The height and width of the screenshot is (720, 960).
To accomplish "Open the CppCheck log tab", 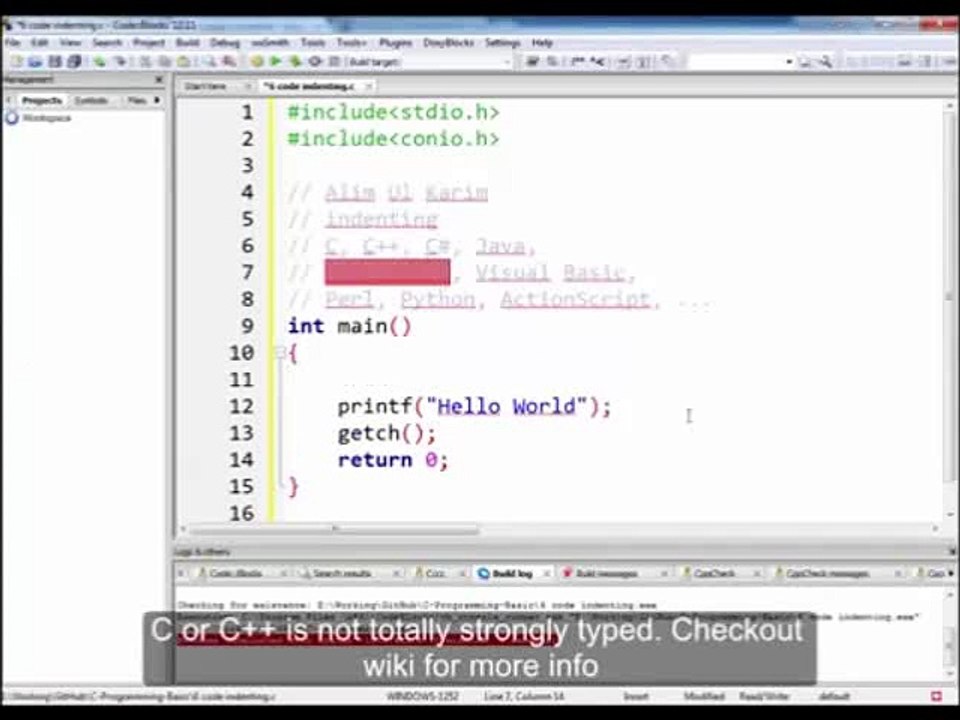I will 713,573.
